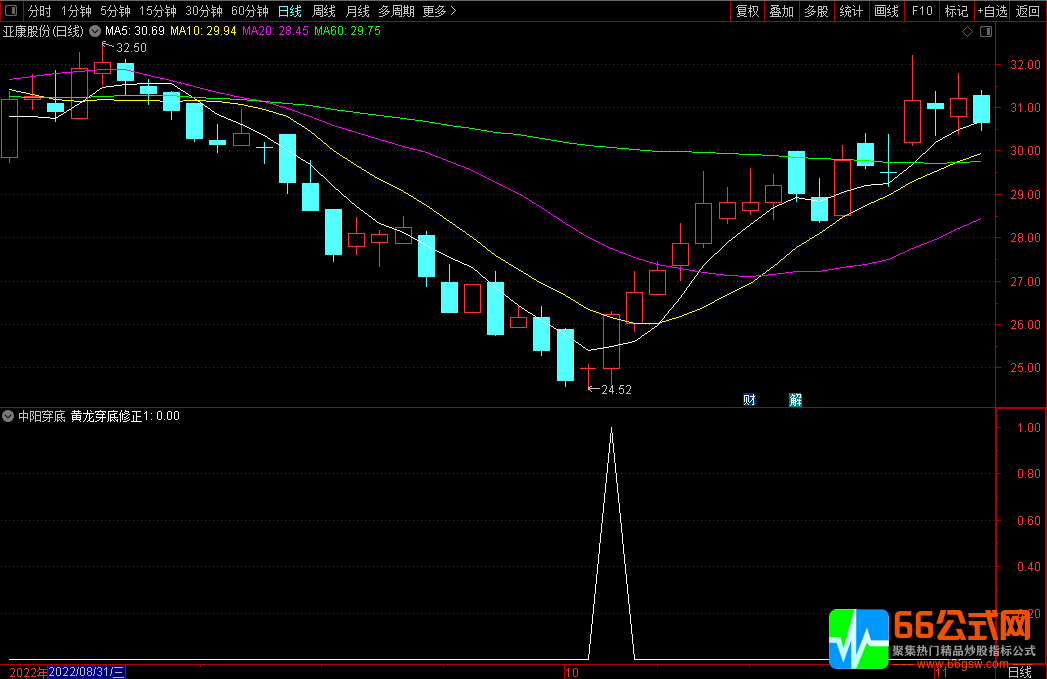Click the MA10: 29.94 label
This screenshot has height=679, width=1047.
point(203,31)
